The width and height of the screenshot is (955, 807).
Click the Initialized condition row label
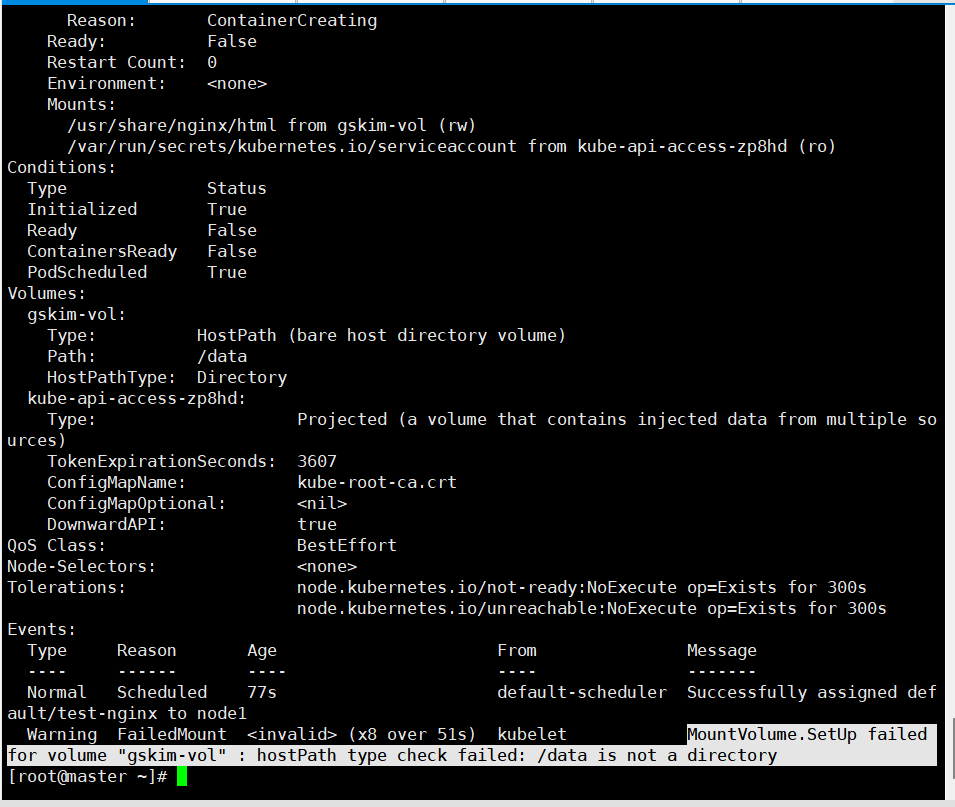82,210
